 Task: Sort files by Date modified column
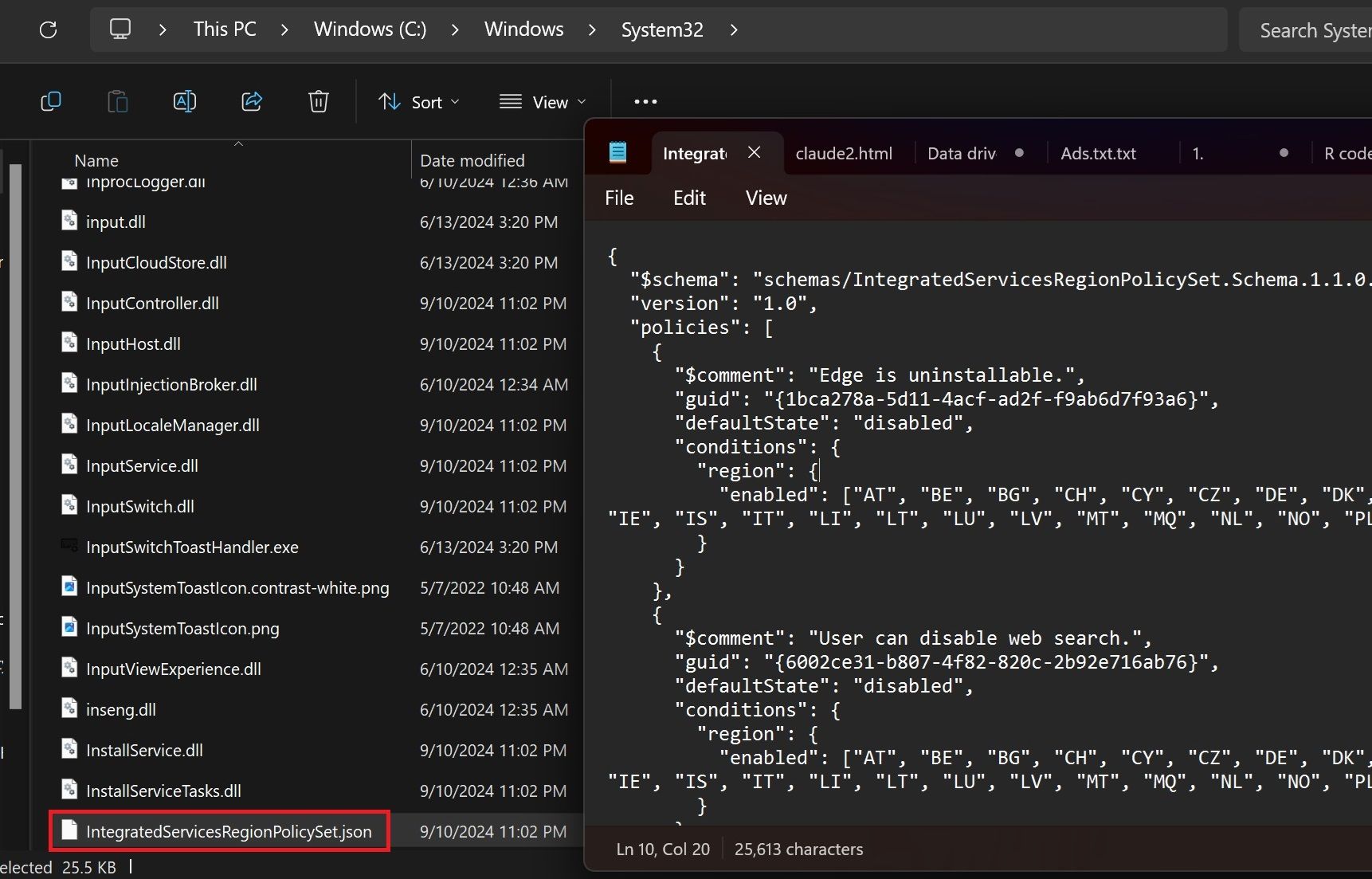(x=472, y=161)
